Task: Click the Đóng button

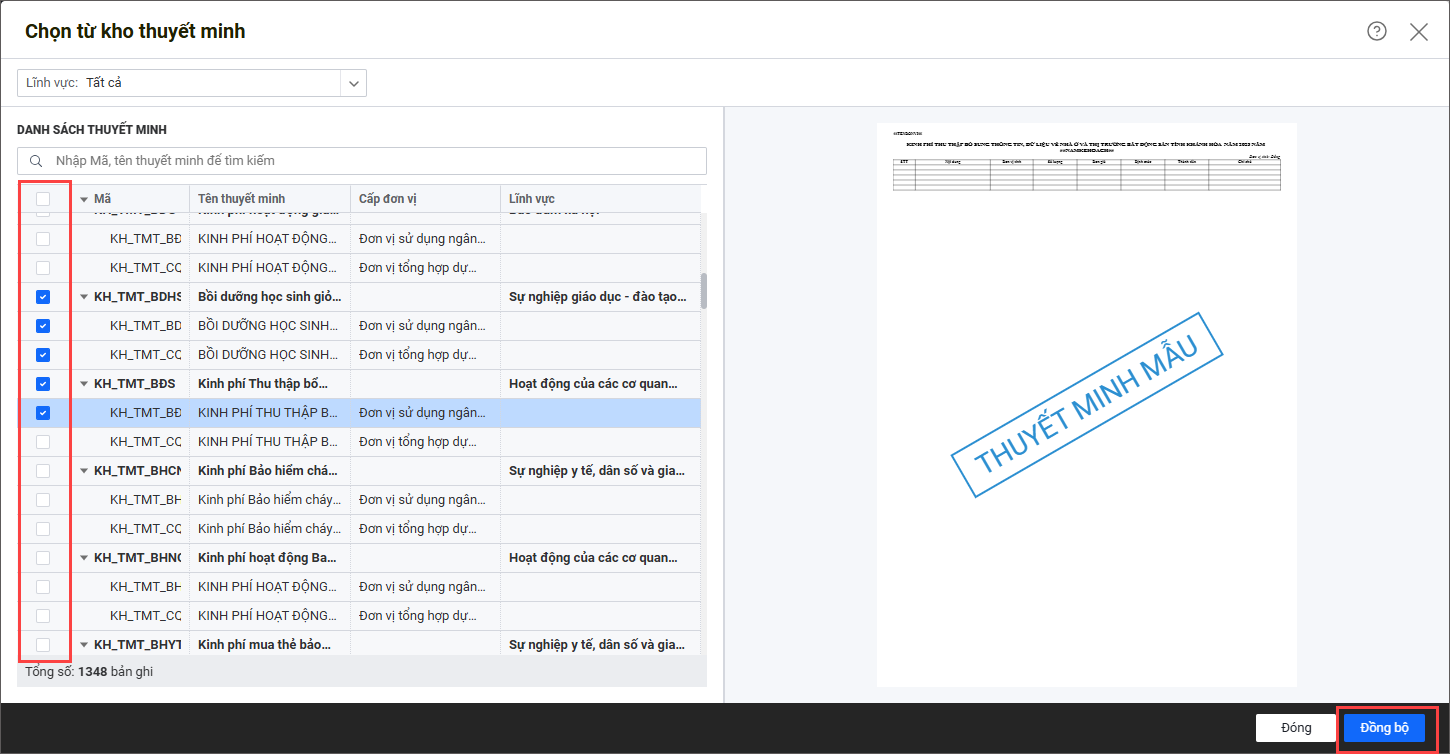Action: pos(1296,728)
